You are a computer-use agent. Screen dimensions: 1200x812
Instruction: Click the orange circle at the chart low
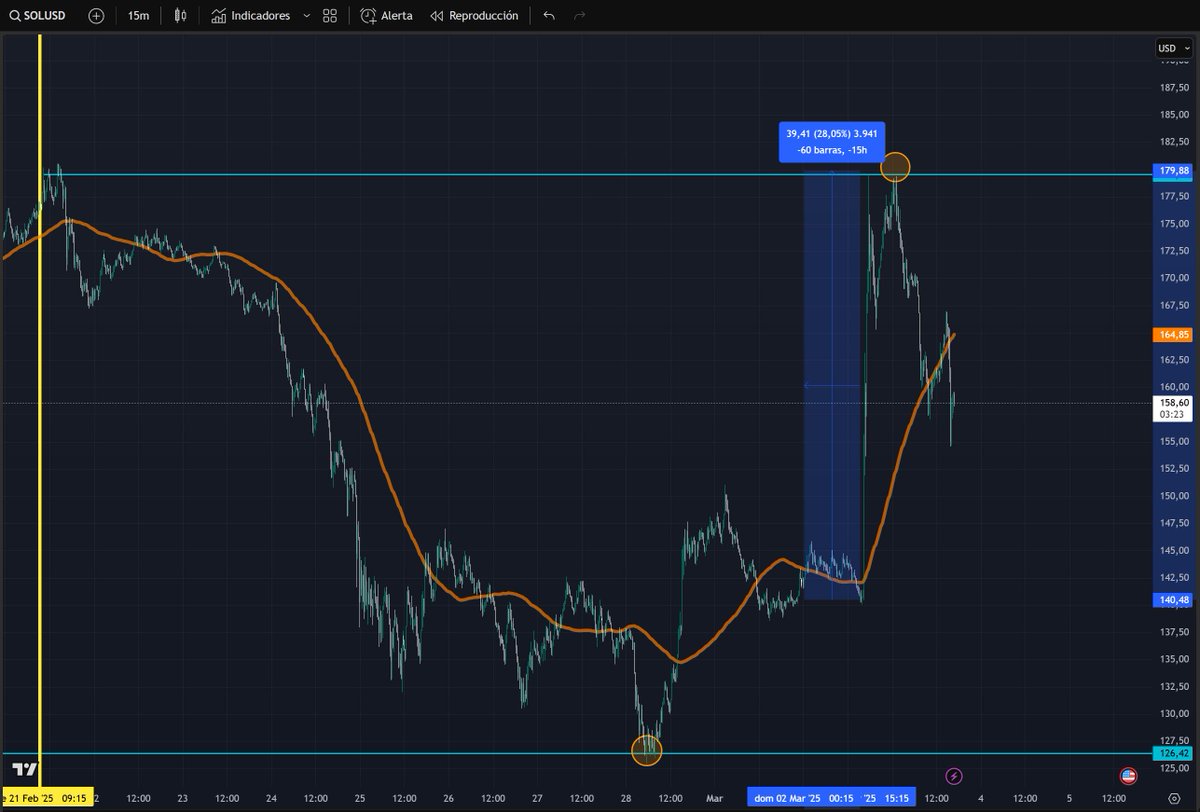pyautogui.click(x=647, y=750)
